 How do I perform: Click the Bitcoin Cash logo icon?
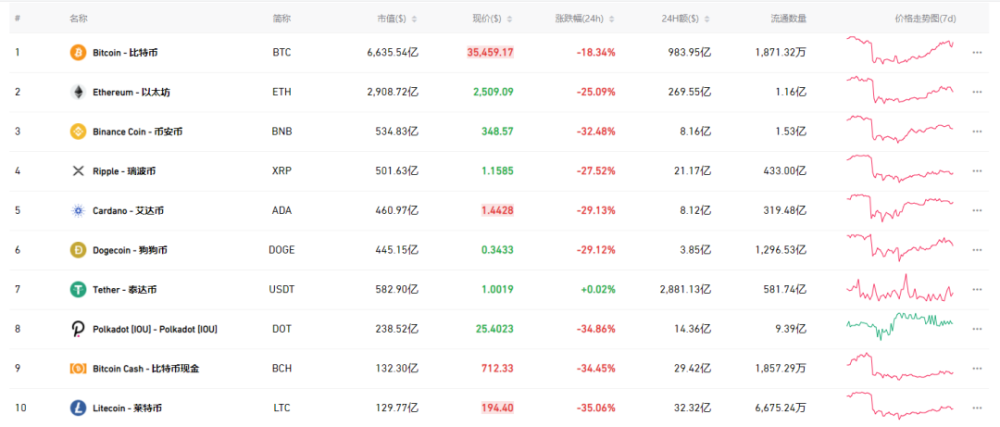pyautogui.click(x=78, y=368)
